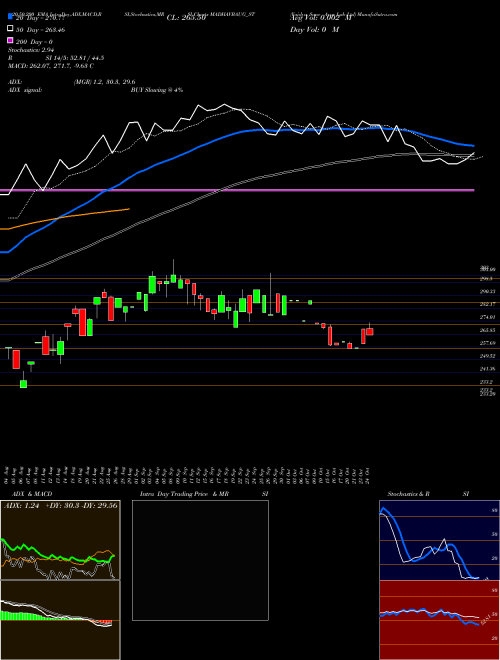The width and height of the screenshot is (500, 660).
Task: Click the horizontal magenta 200 Day line
Action: [237, 190]
